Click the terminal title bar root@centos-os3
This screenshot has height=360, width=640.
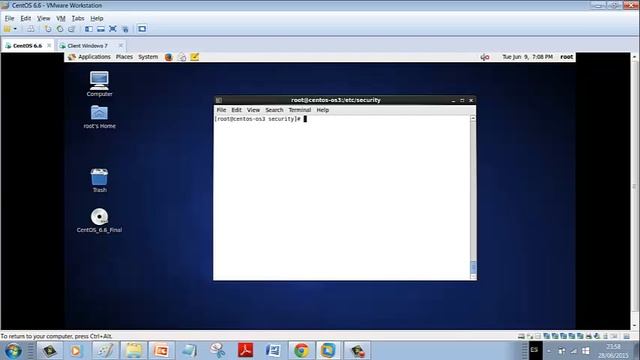336,100
